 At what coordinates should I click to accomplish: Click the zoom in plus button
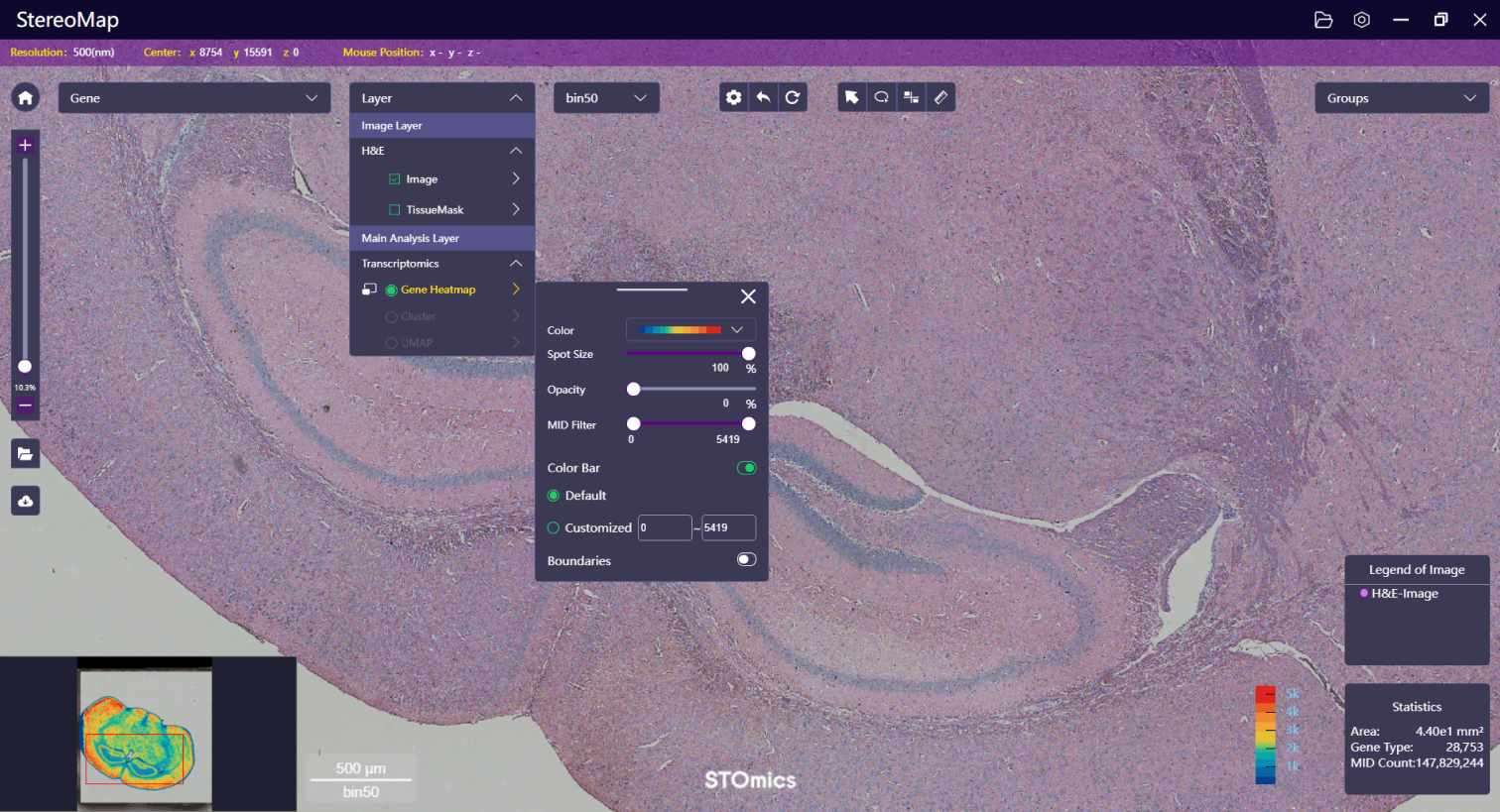pos(26,145)
